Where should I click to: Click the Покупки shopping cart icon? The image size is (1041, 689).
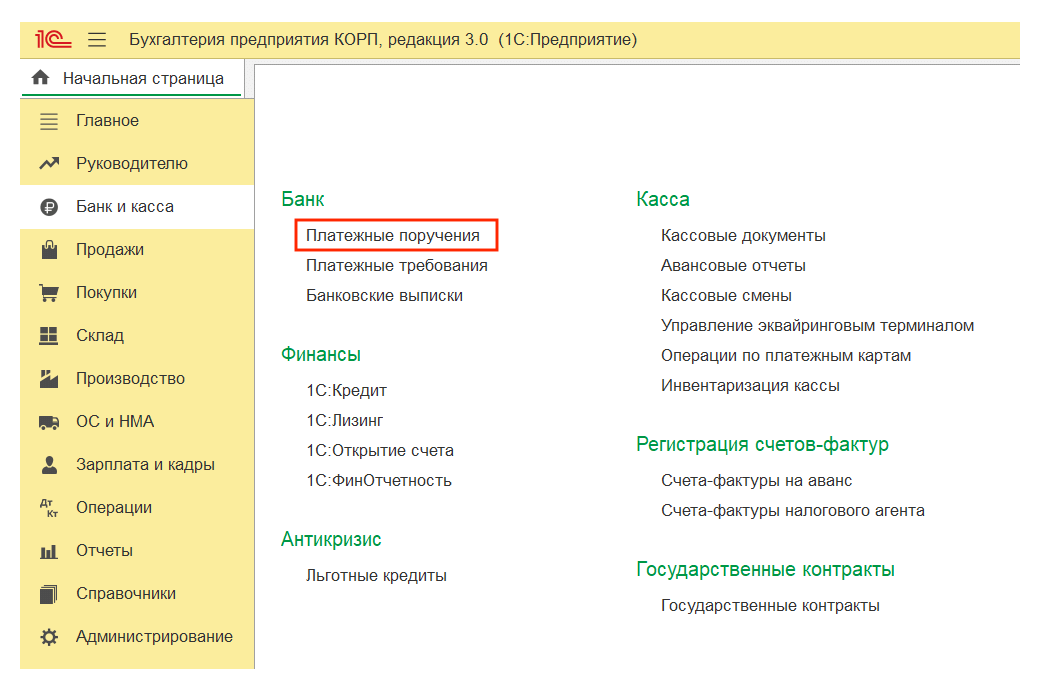point(49,293)
